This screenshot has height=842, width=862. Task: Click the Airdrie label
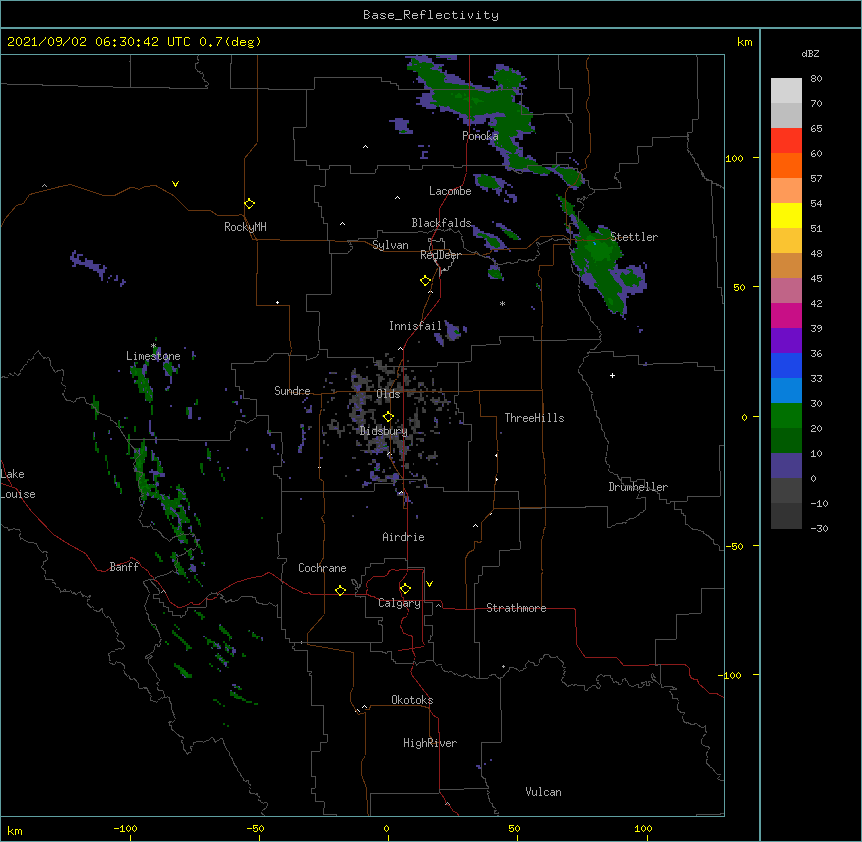[x=403, y=537]
